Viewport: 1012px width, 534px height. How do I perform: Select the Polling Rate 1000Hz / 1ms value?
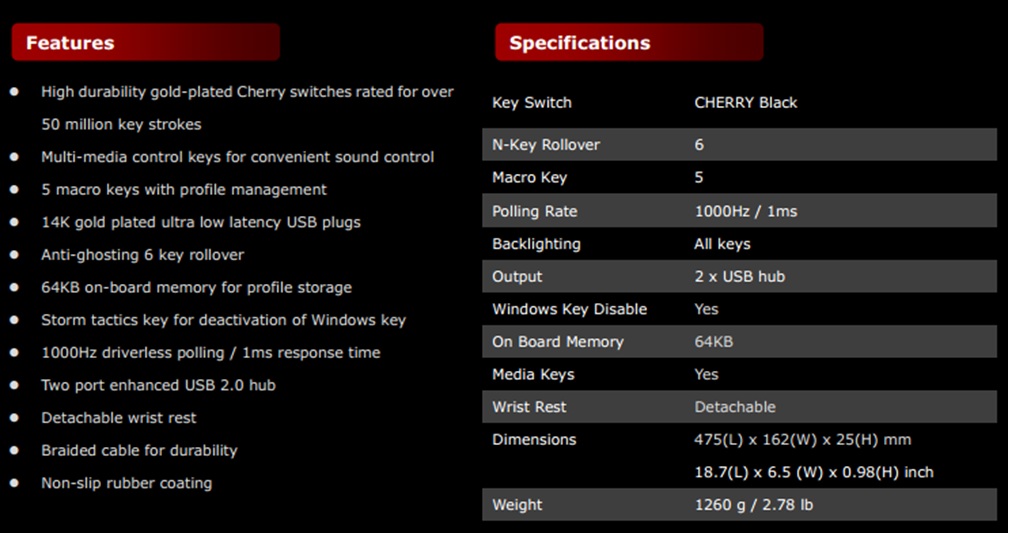pyautogui.click(x=746, y=212)
